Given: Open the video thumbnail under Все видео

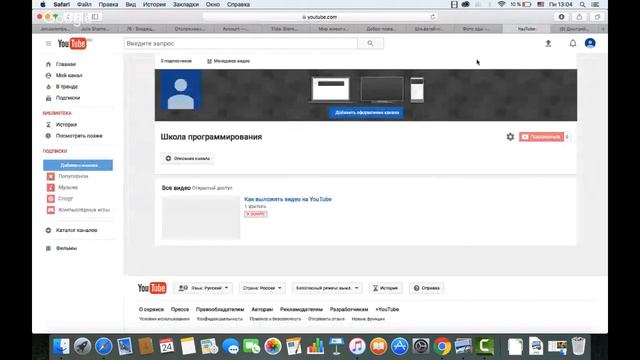Looking at the screenshot, I should pyautogui.click(x=201, y=217).
